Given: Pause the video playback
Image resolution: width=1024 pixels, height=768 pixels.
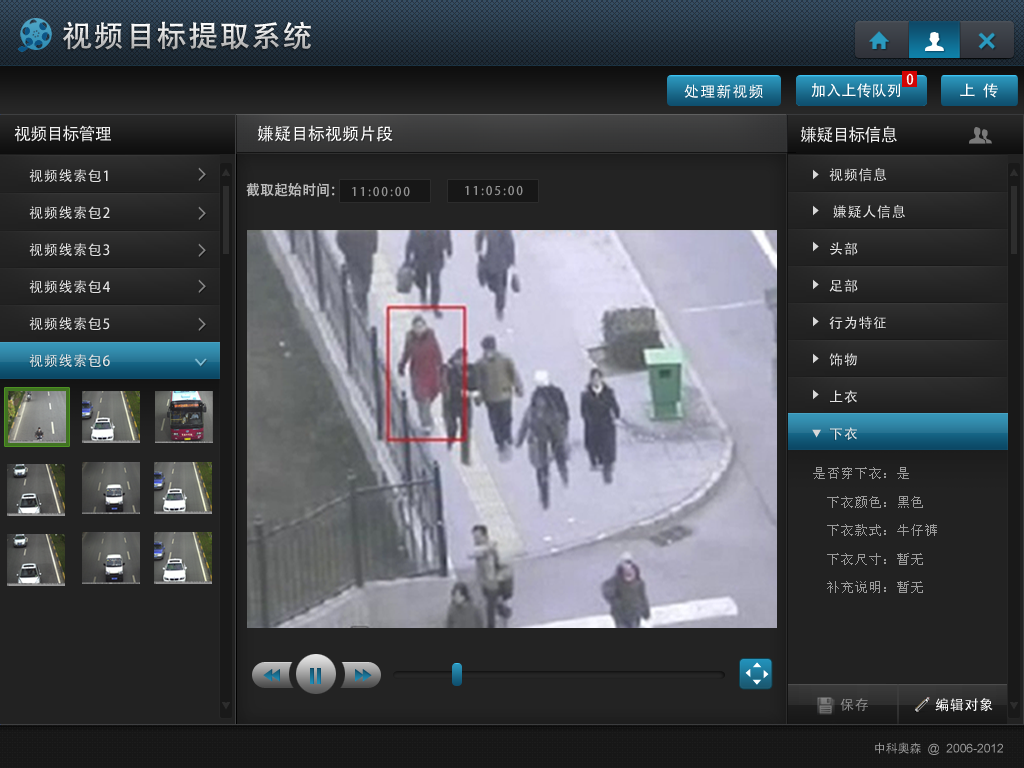Looking at the screenshot, I should [315, 674].
